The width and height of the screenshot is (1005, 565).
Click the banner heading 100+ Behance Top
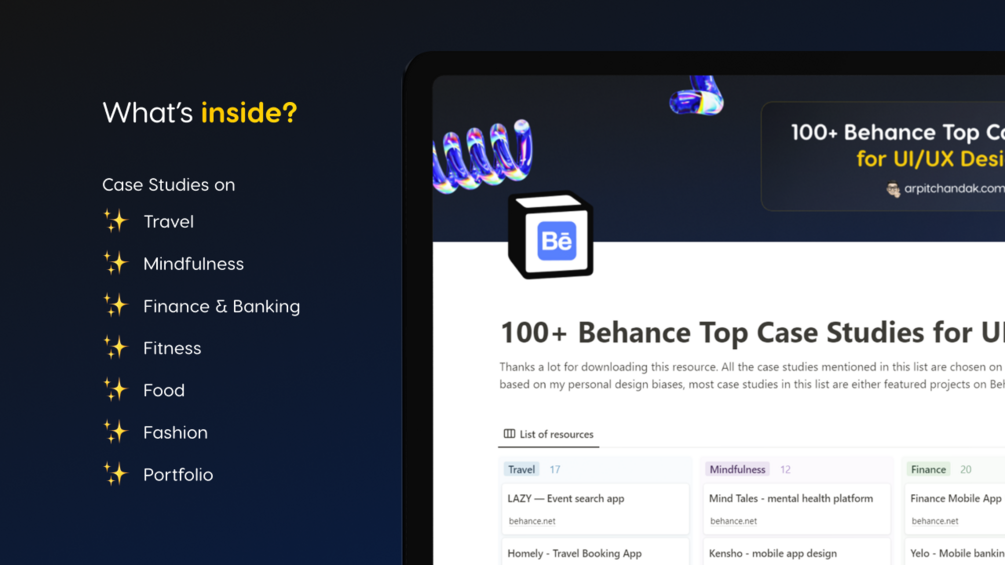coord(897,132)
